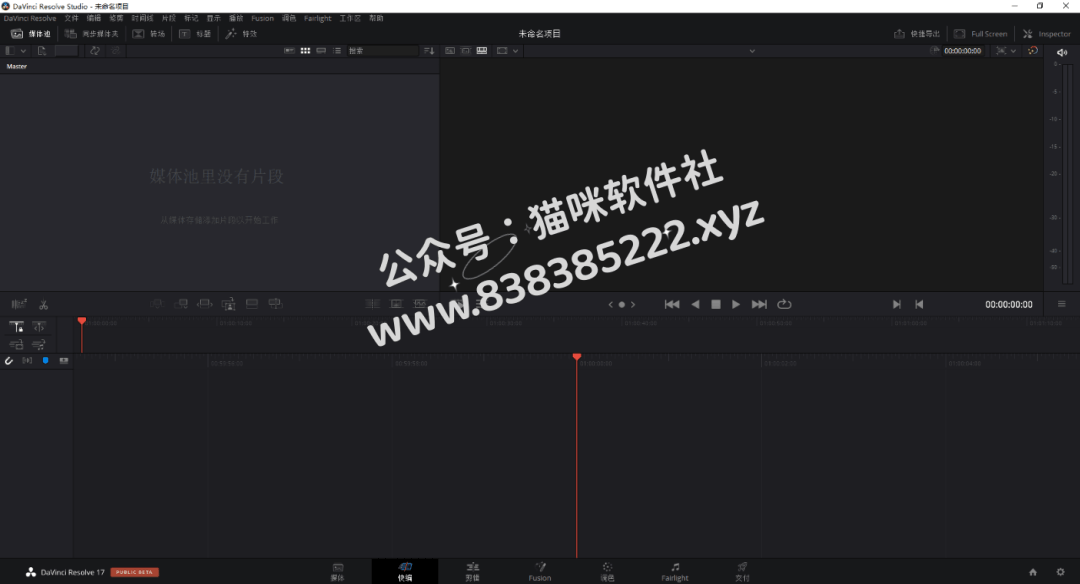Open the Inspector panel
This screenshot has height=584, width=1080.
coord(1047,34)
